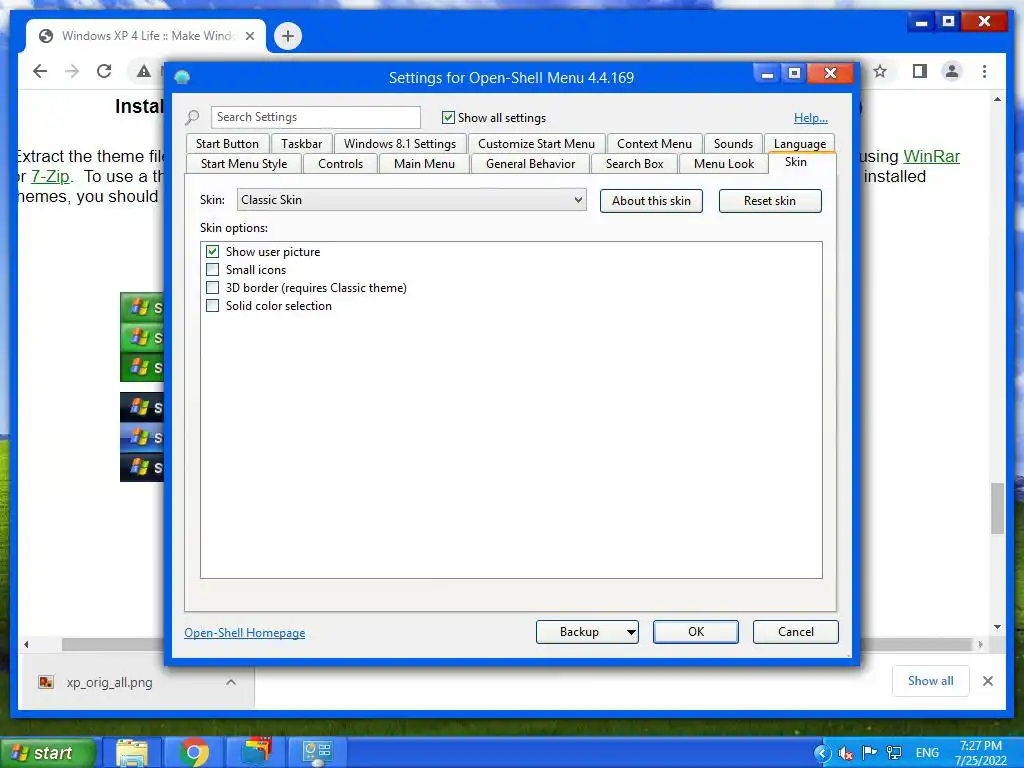Open the General Behavior tab

pos(530,164)
